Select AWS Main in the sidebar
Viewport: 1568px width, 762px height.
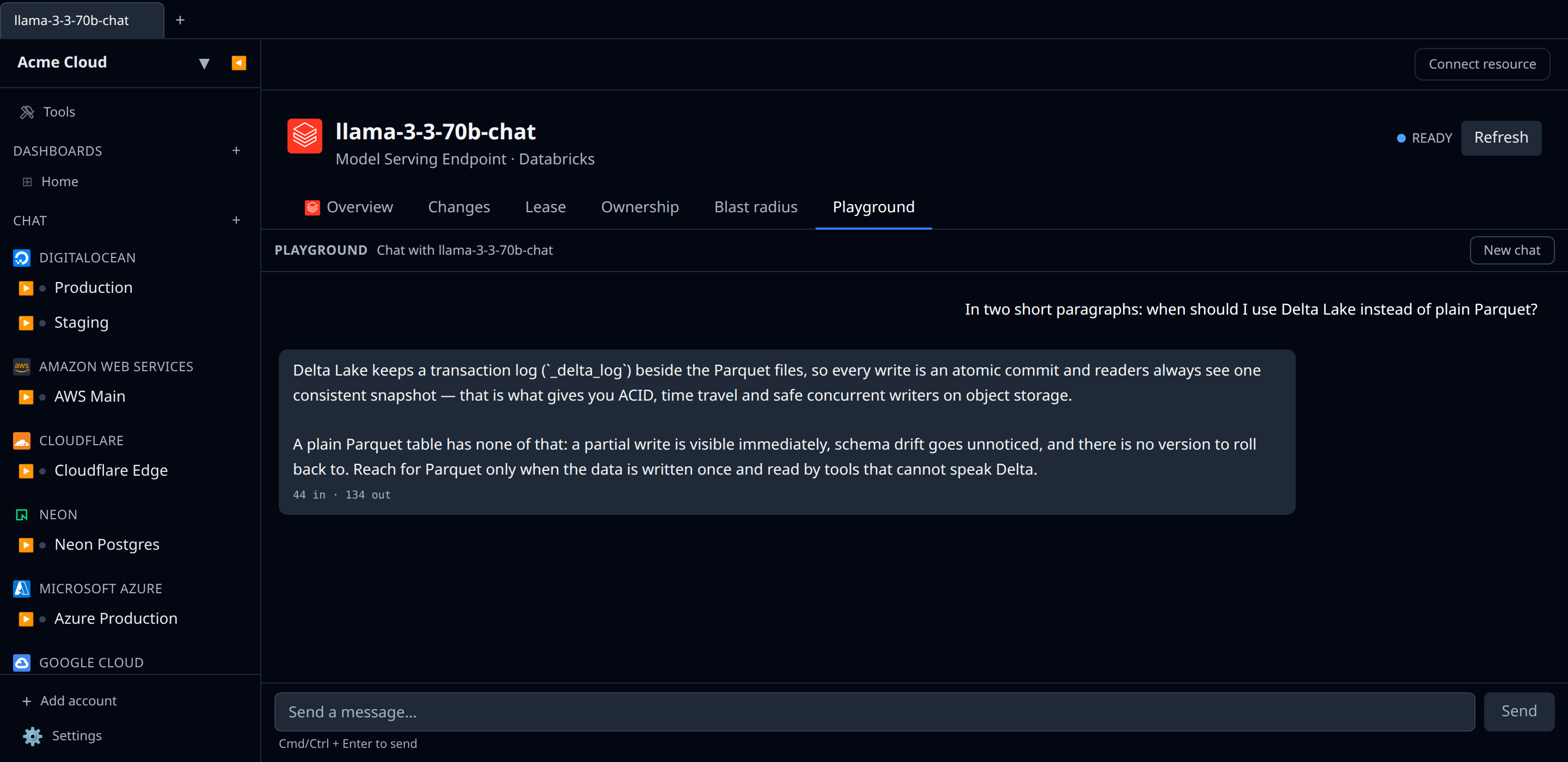click(x=90, y=397)
